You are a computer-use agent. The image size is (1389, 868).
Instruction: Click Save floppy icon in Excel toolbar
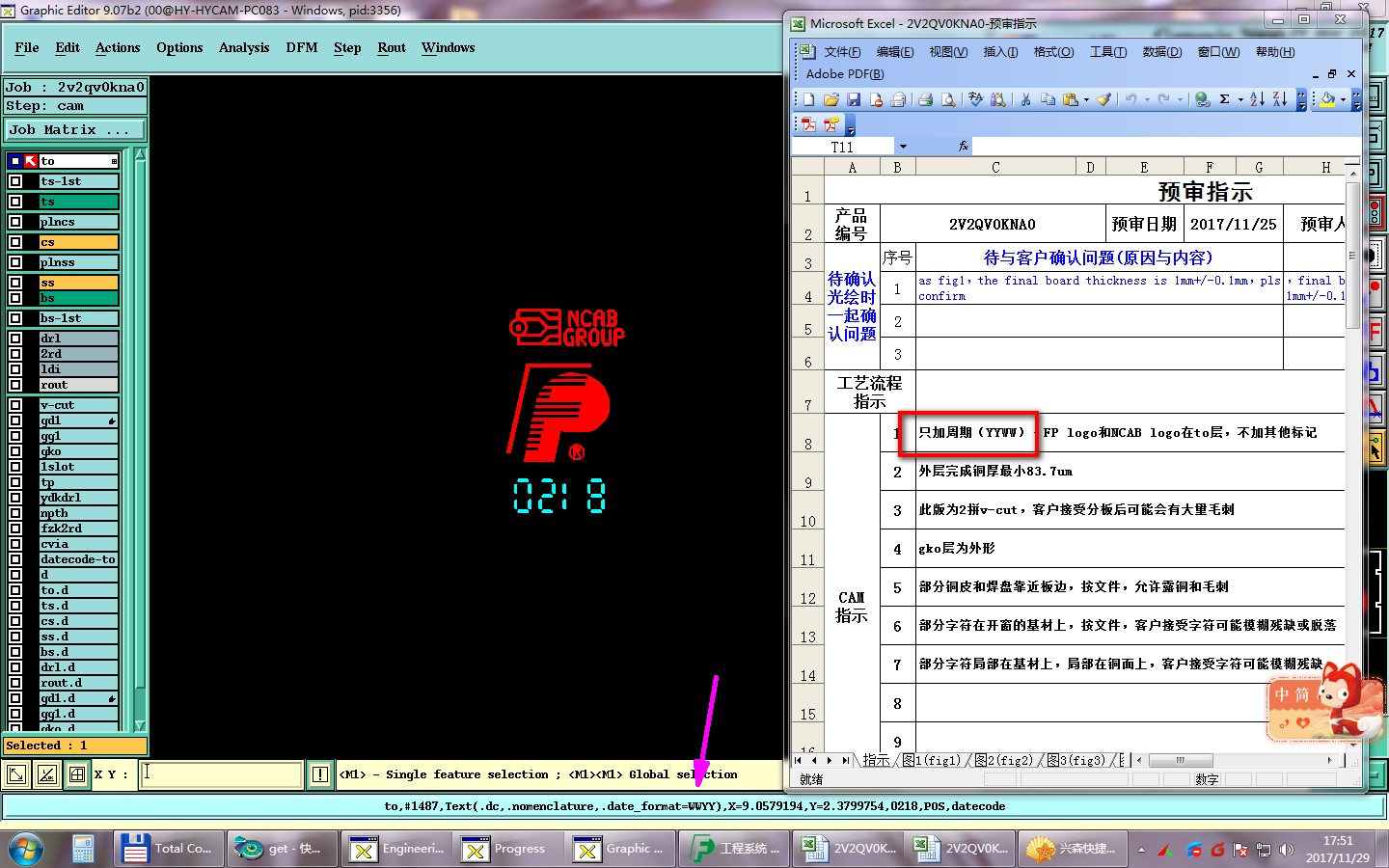[x=853, y=99]
